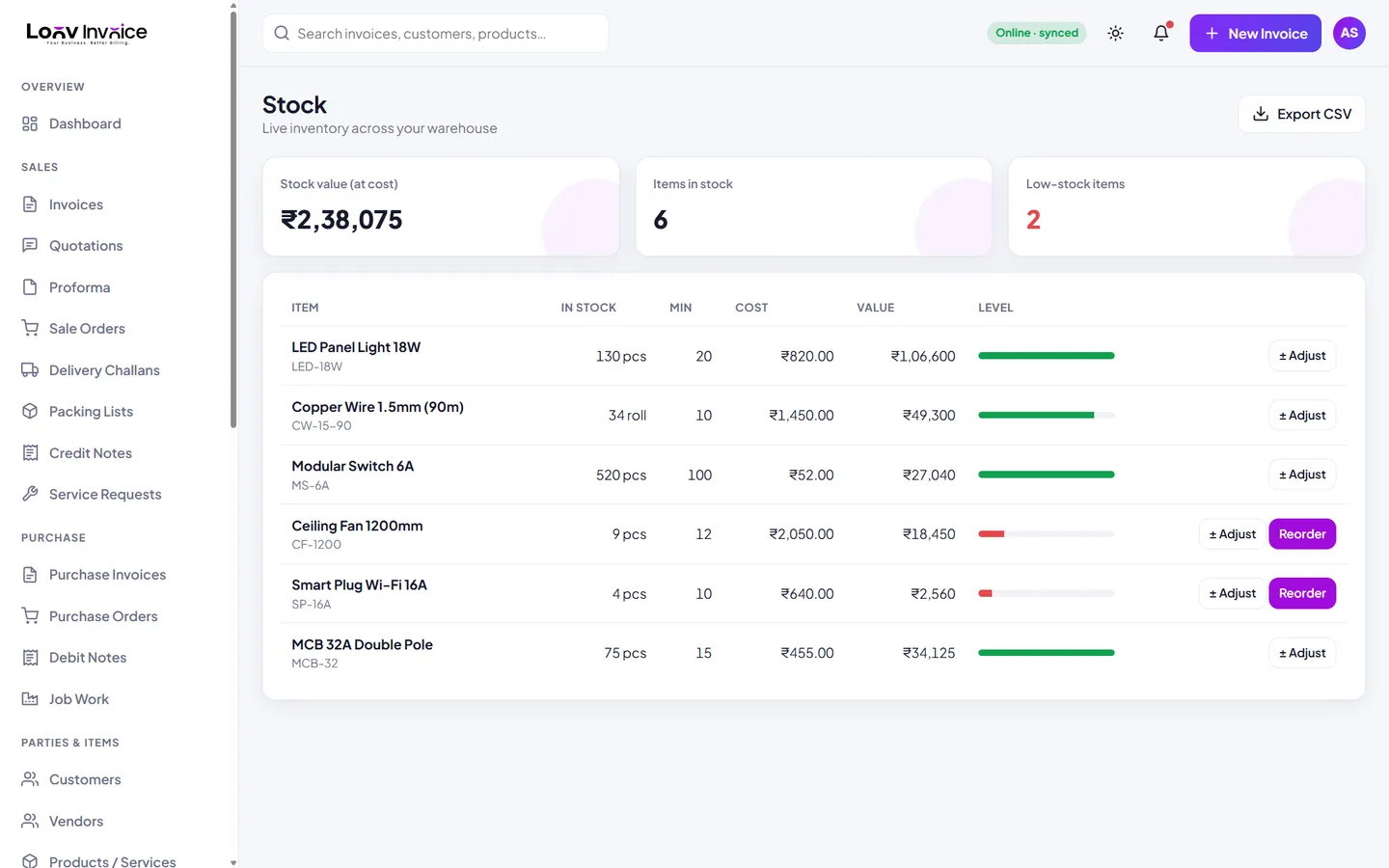Adjust stock for LED Panel Light 18W

[1302, 356]
